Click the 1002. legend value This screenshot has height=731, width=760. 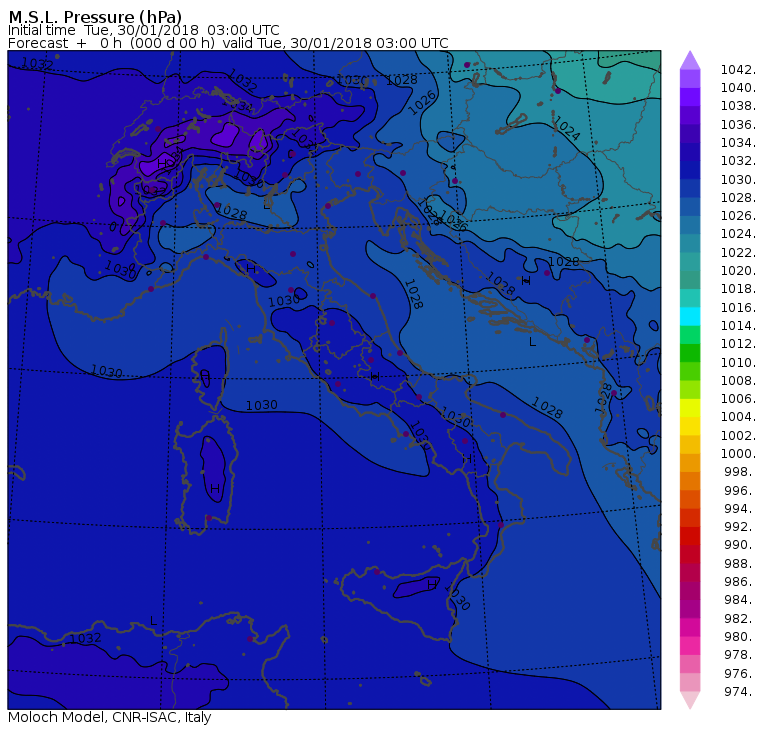click(x=738, y=435)
